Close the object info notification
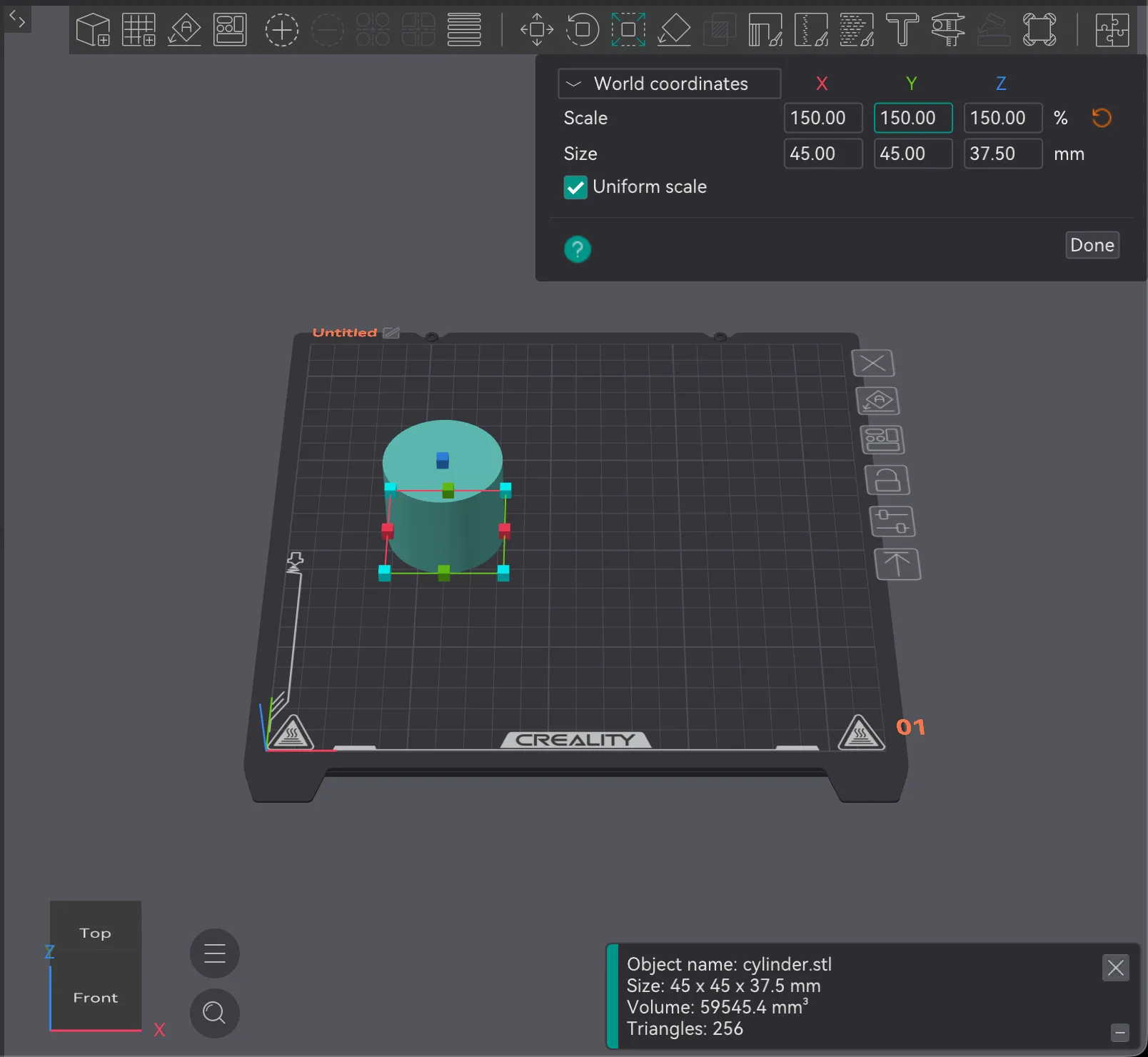Viewport: 1148px width, 1057px height. point(1116,968)
